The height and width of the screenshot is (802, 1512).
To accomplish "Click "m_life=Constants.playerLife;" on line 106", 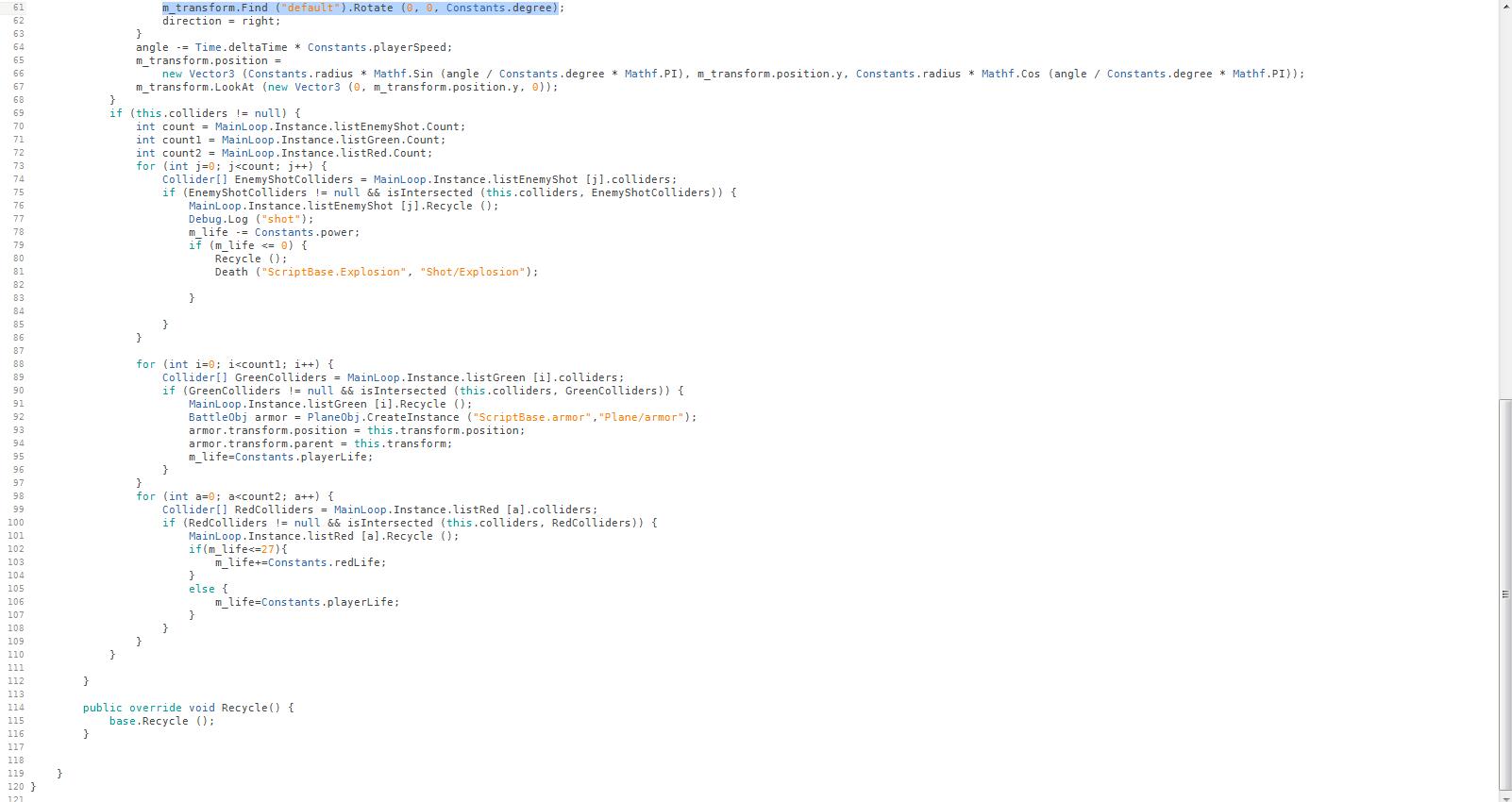I will [x=307, y=602].
